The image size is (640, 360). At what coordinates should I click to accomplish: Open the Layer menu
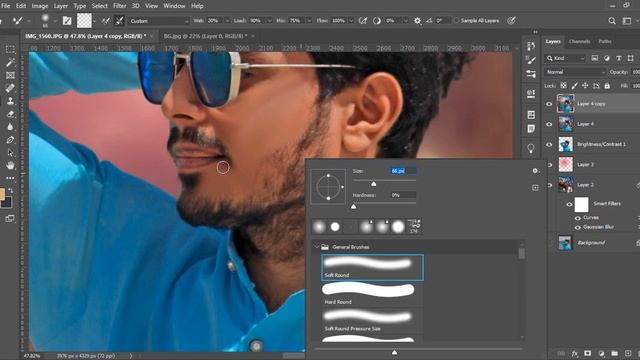coord(61,6)
